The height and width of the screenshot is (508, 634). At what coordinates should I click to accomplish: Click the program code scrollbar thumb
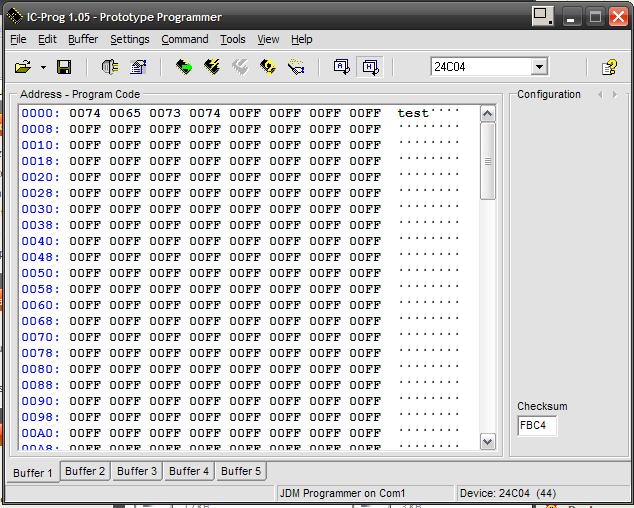tap(488, 161)
